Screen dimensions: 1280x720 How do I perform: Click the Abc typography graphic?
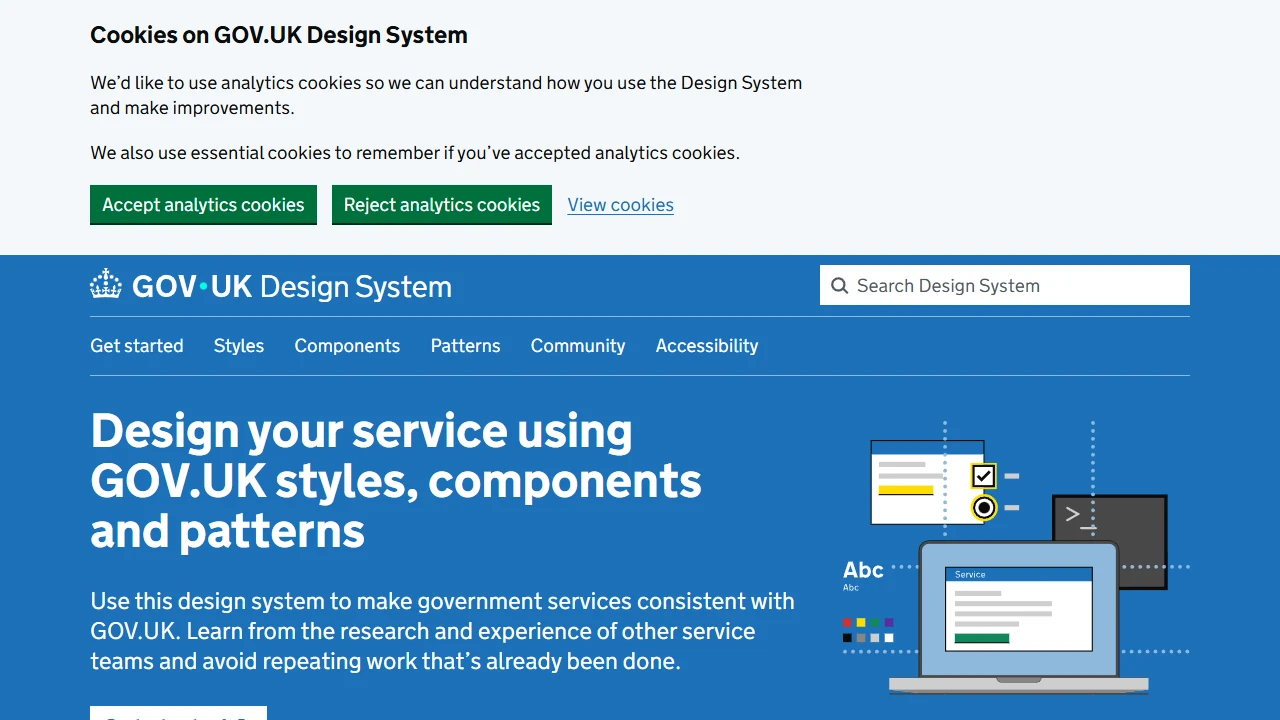(862, 570)
